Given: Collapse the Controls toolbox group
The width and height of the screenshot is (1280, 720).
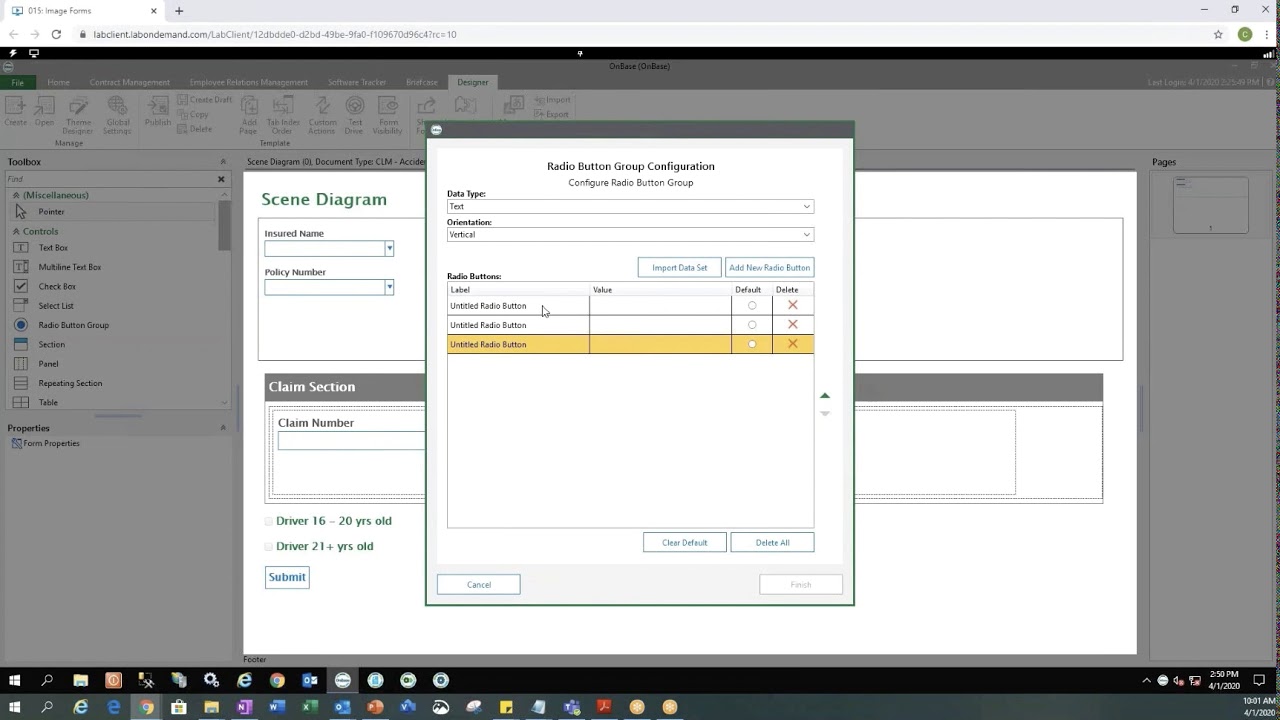Looking at the screenshot, I should [16, 231].
